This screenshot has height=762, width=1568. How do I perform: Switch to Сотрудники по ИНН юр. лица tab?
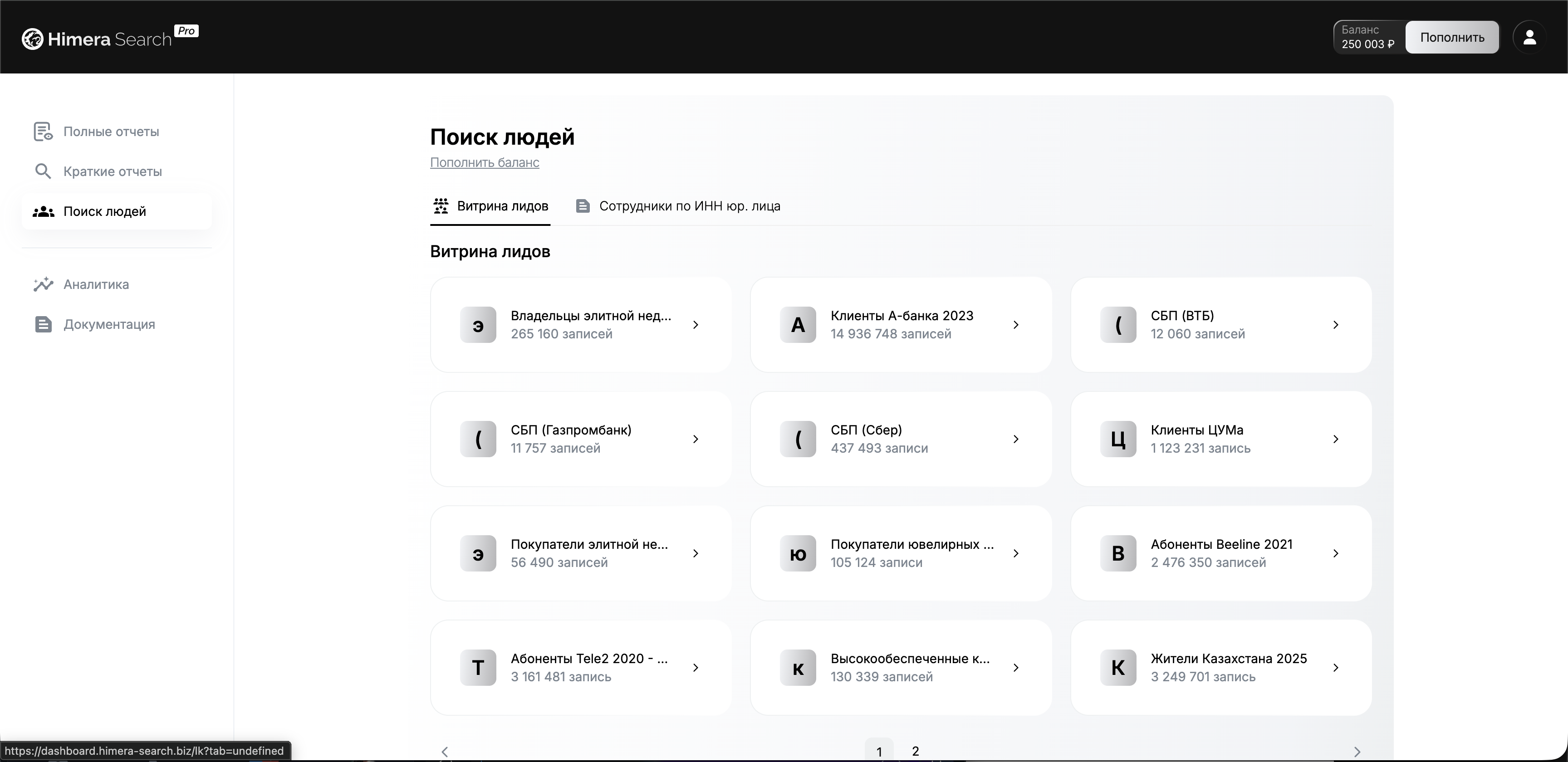pos(678,206)
